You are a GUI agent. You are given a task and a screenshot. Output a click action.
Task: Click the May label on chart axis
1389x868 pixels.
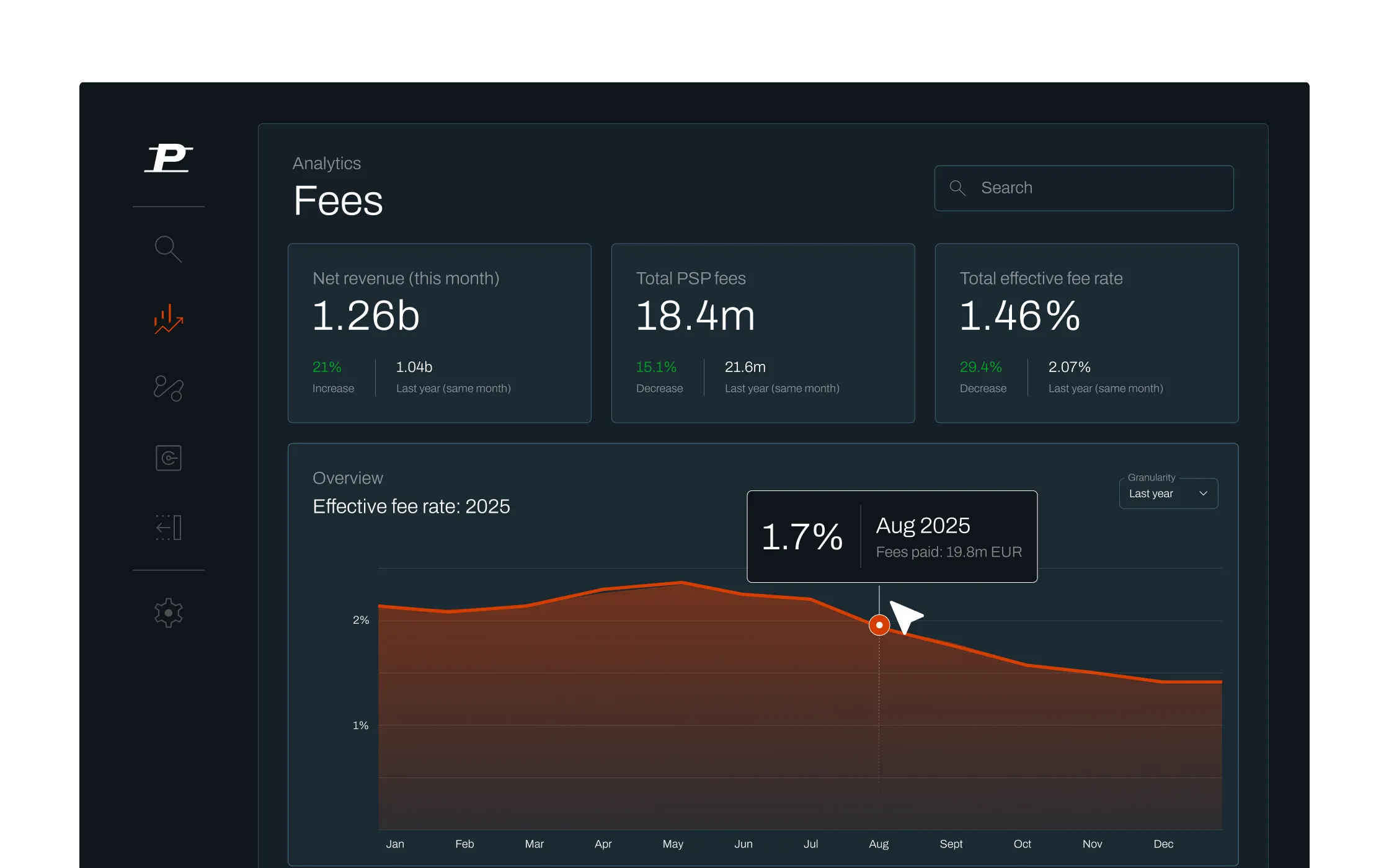tap(673, 844)
